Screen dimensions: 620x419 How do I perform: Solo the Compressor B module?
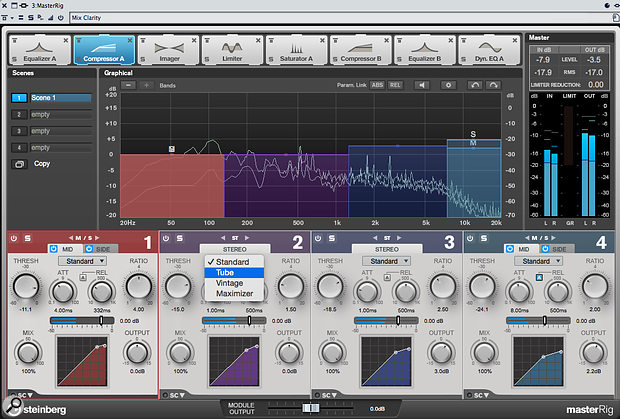[x=335, y=59]
